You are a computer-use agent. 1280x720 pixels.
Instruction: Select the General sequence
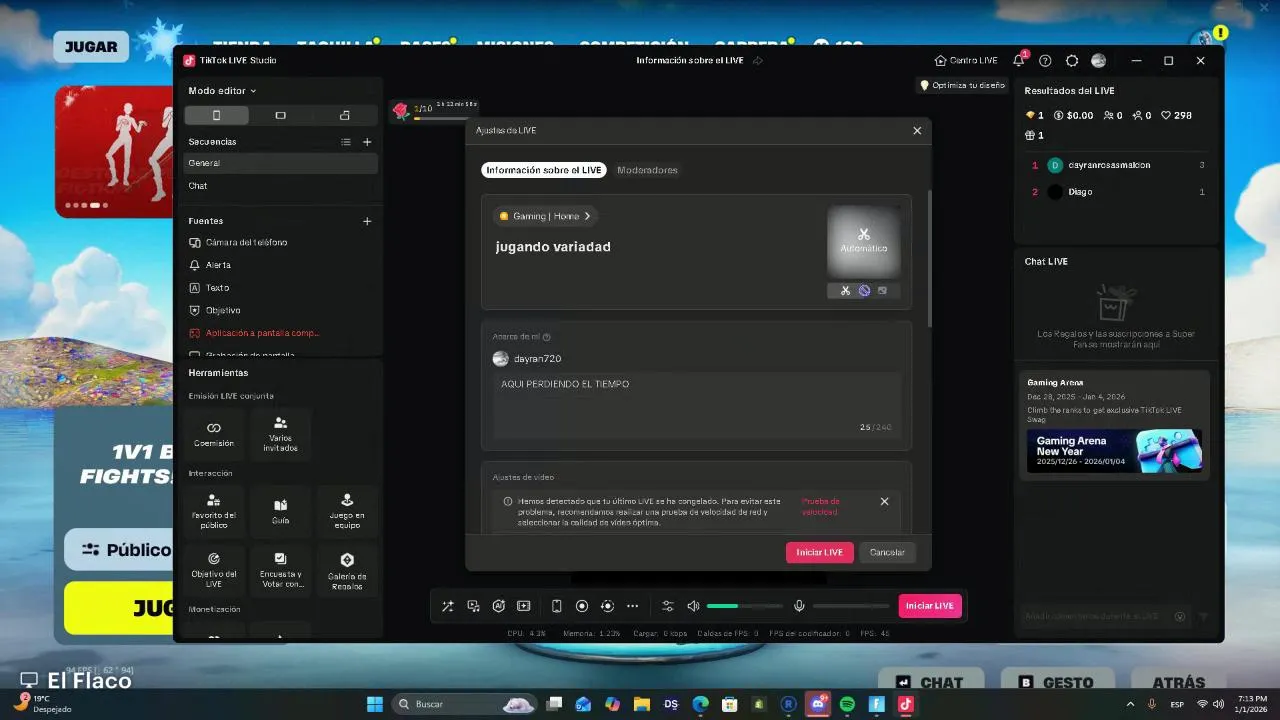tap(281, 163)
